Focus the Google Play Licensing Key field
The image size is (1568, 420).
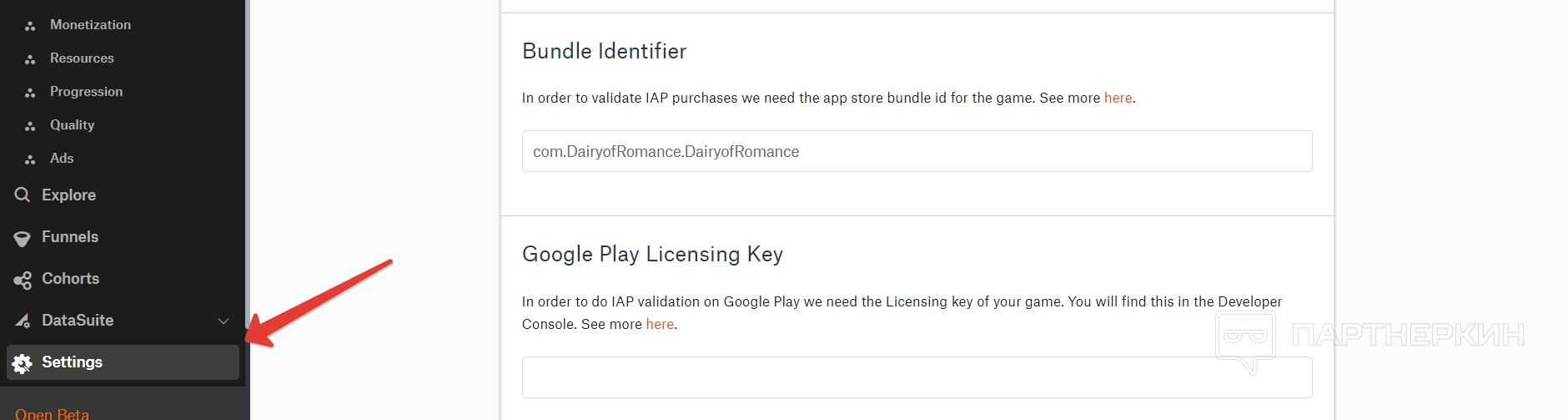coord(917,377)
